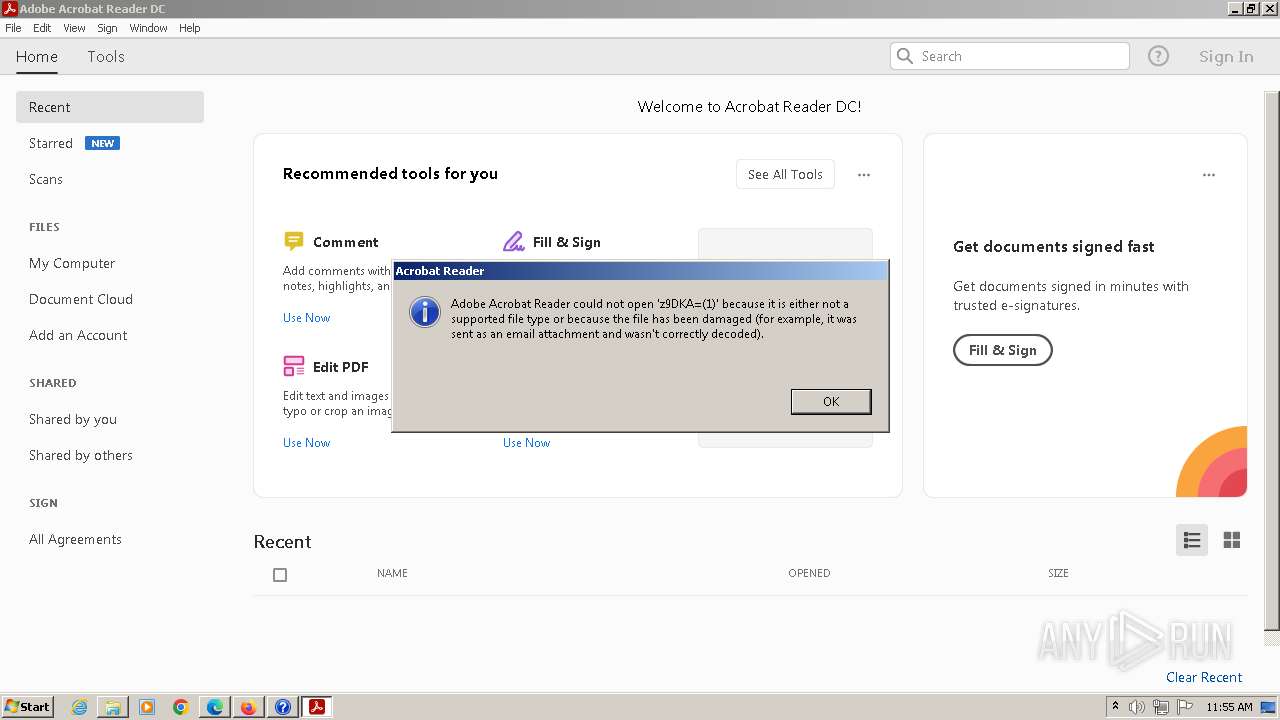The width and height of the screenshot is (1280, 720).
Task: Launch Firefox from taskbar
Action: click(x=248, y=707)
